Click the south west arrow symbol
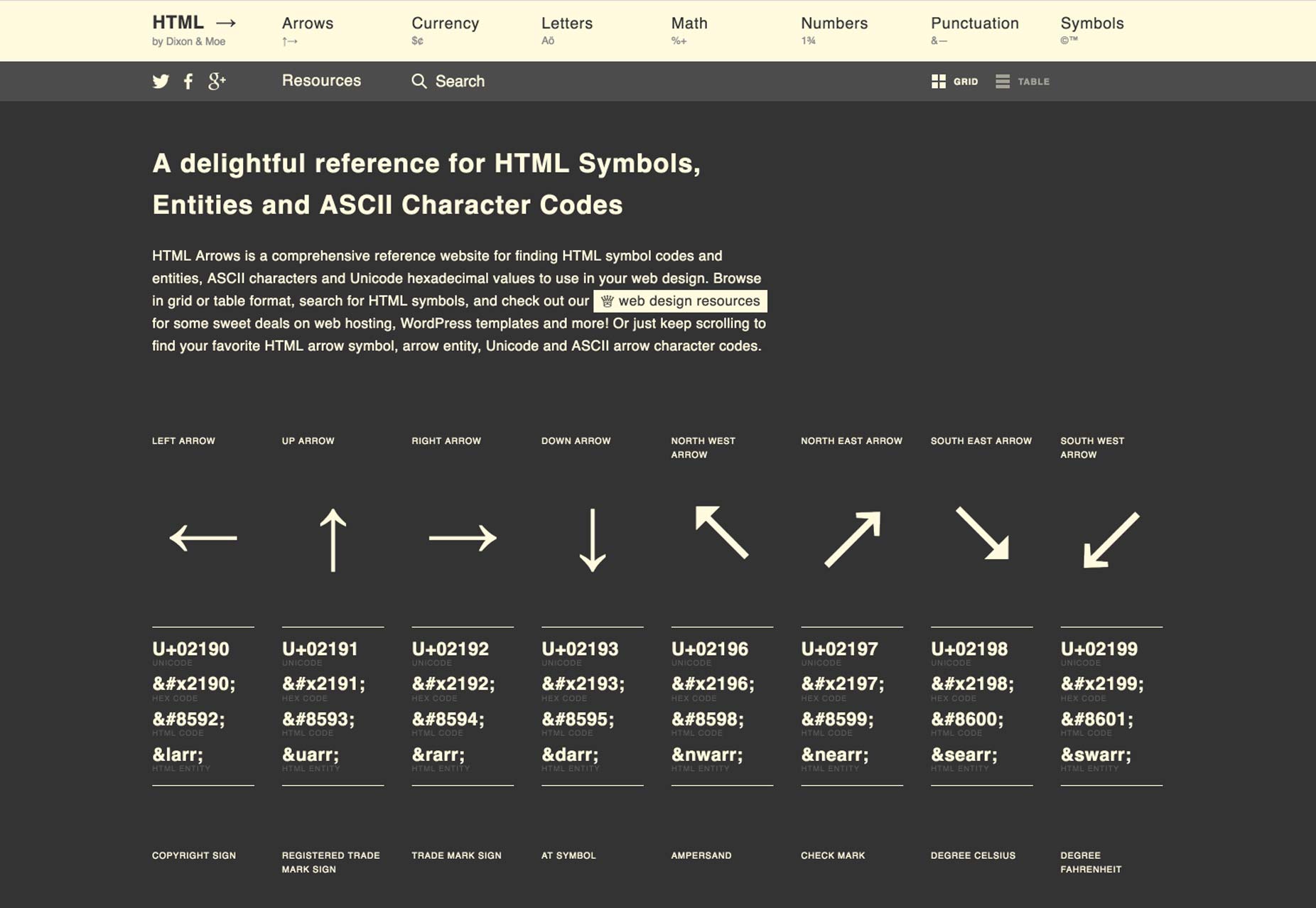This screenshot has height=908, width=1316. [x=1111, y=539]
